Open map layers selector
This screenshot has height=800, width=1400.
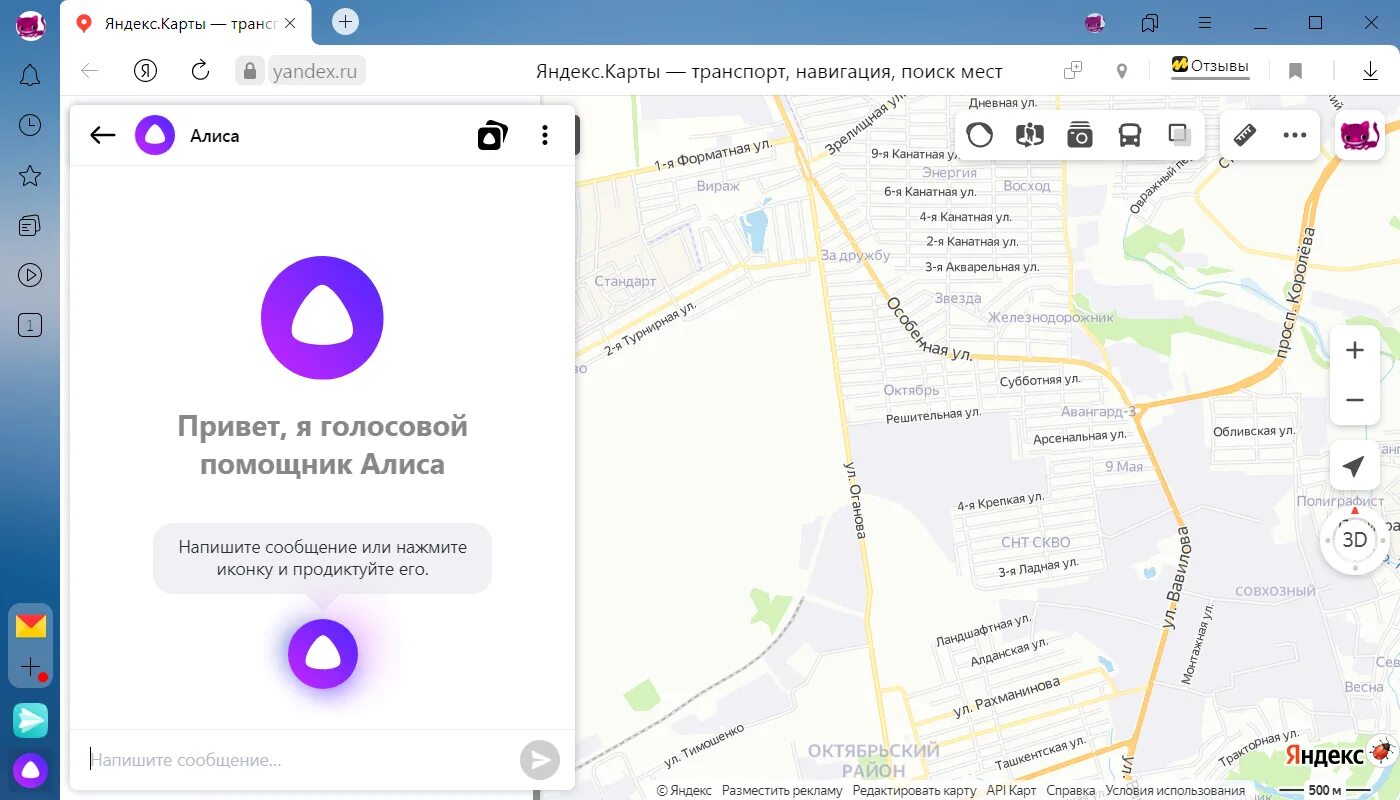coord(1179,135)
